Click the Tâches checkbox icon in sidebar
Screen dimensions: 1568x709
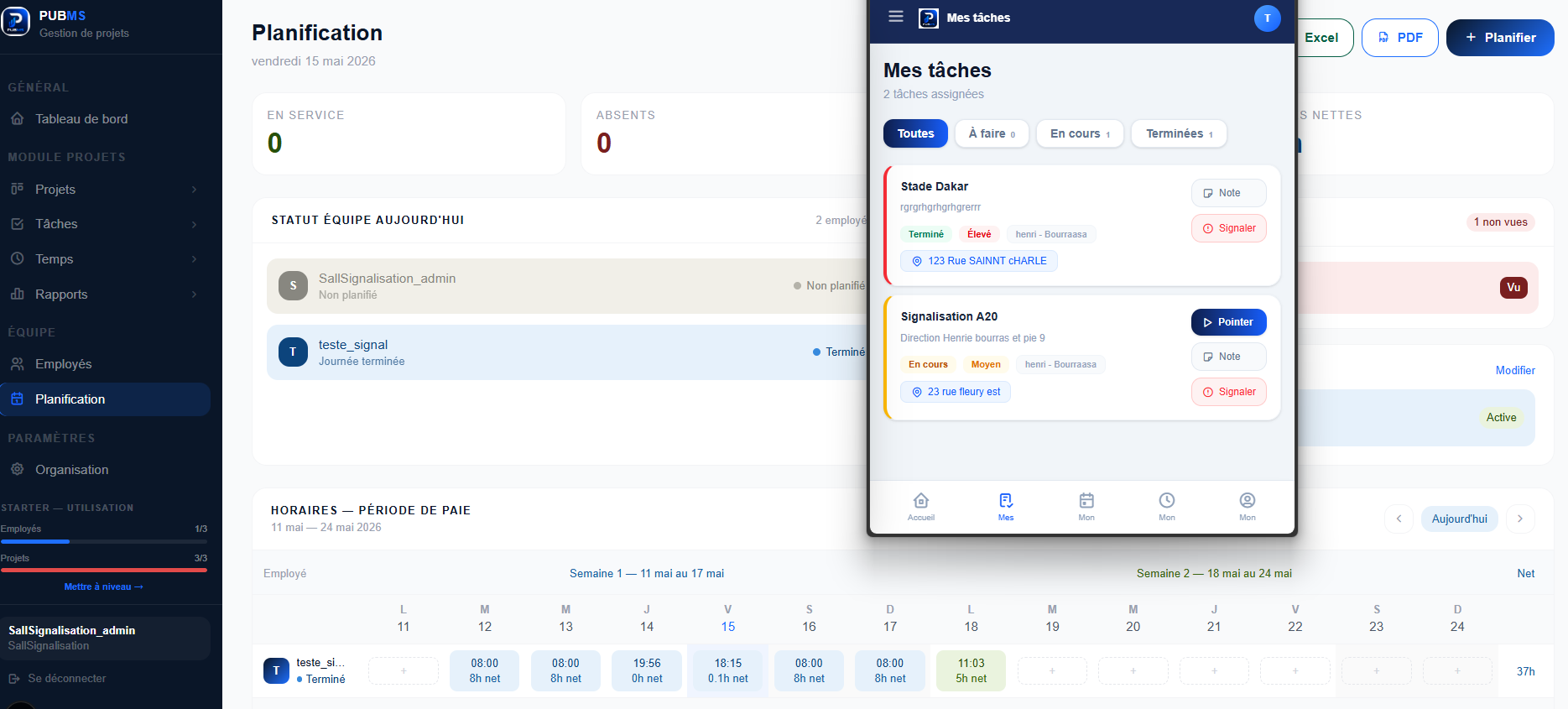click(17, 224)
